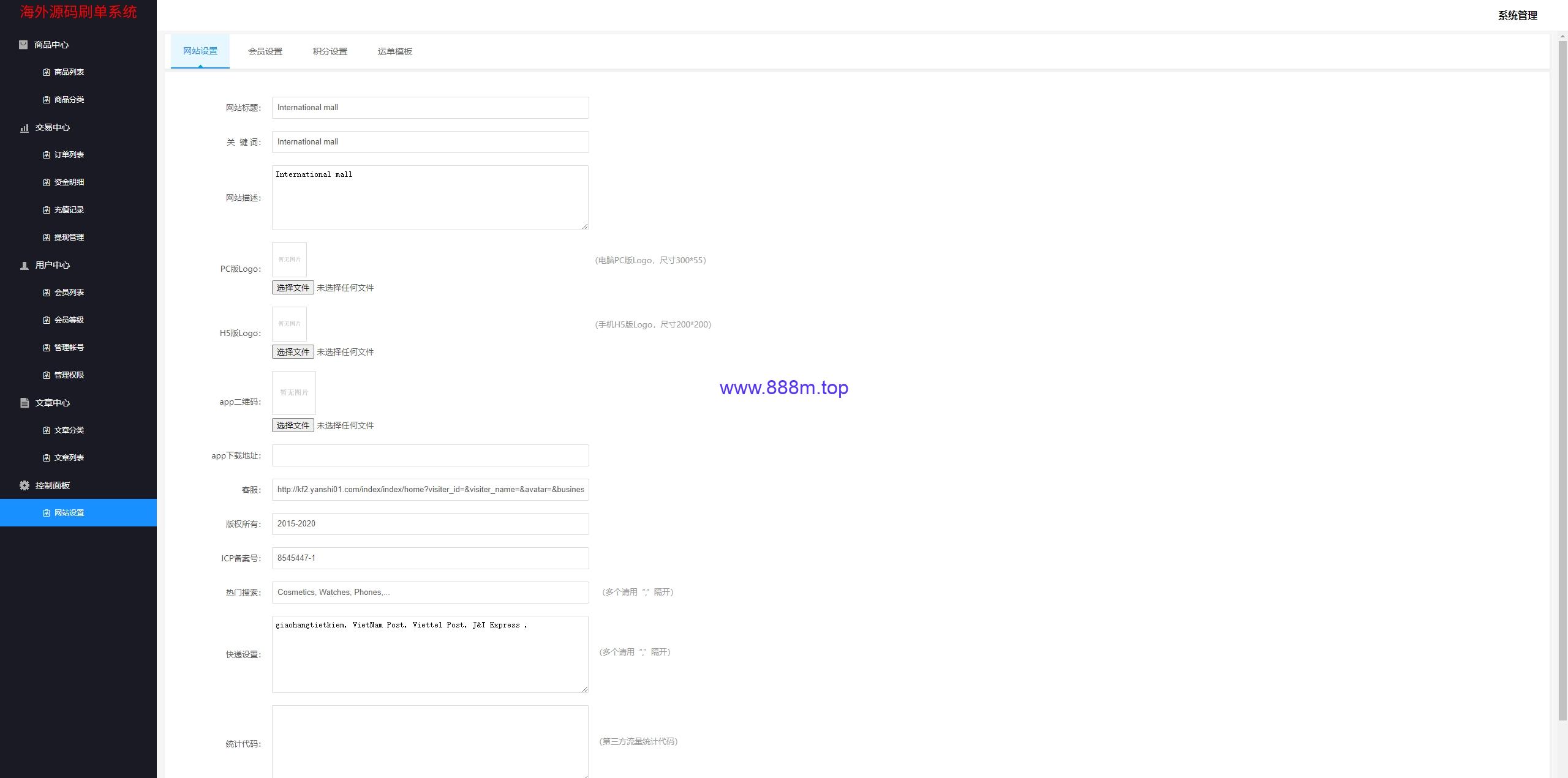Click the icon beside 订单列表
Screen dimensions: 1568x778
pyautogui.click(x=47, y=155)
